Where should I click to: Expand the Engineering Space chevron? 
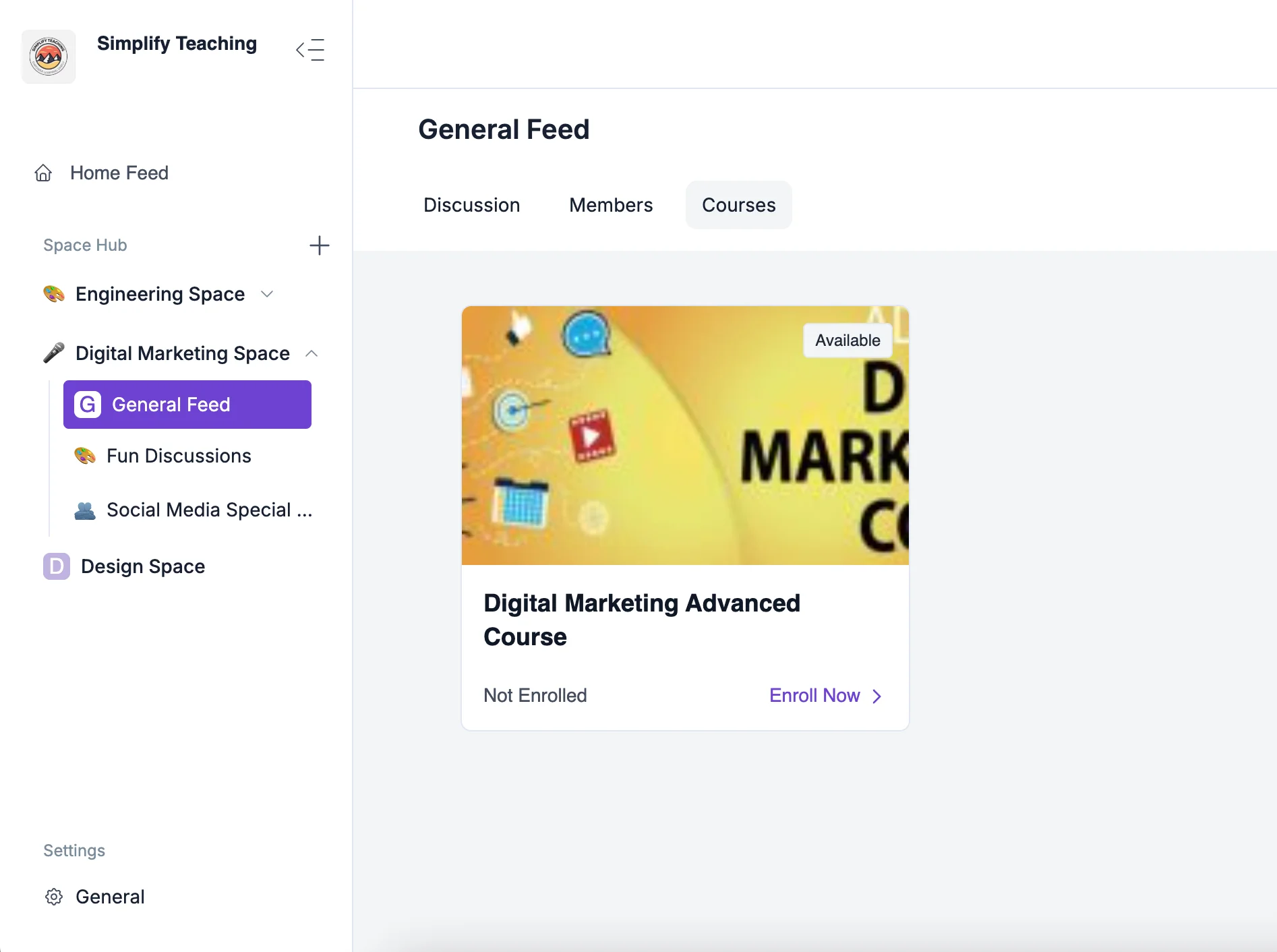tap(267, 294)
